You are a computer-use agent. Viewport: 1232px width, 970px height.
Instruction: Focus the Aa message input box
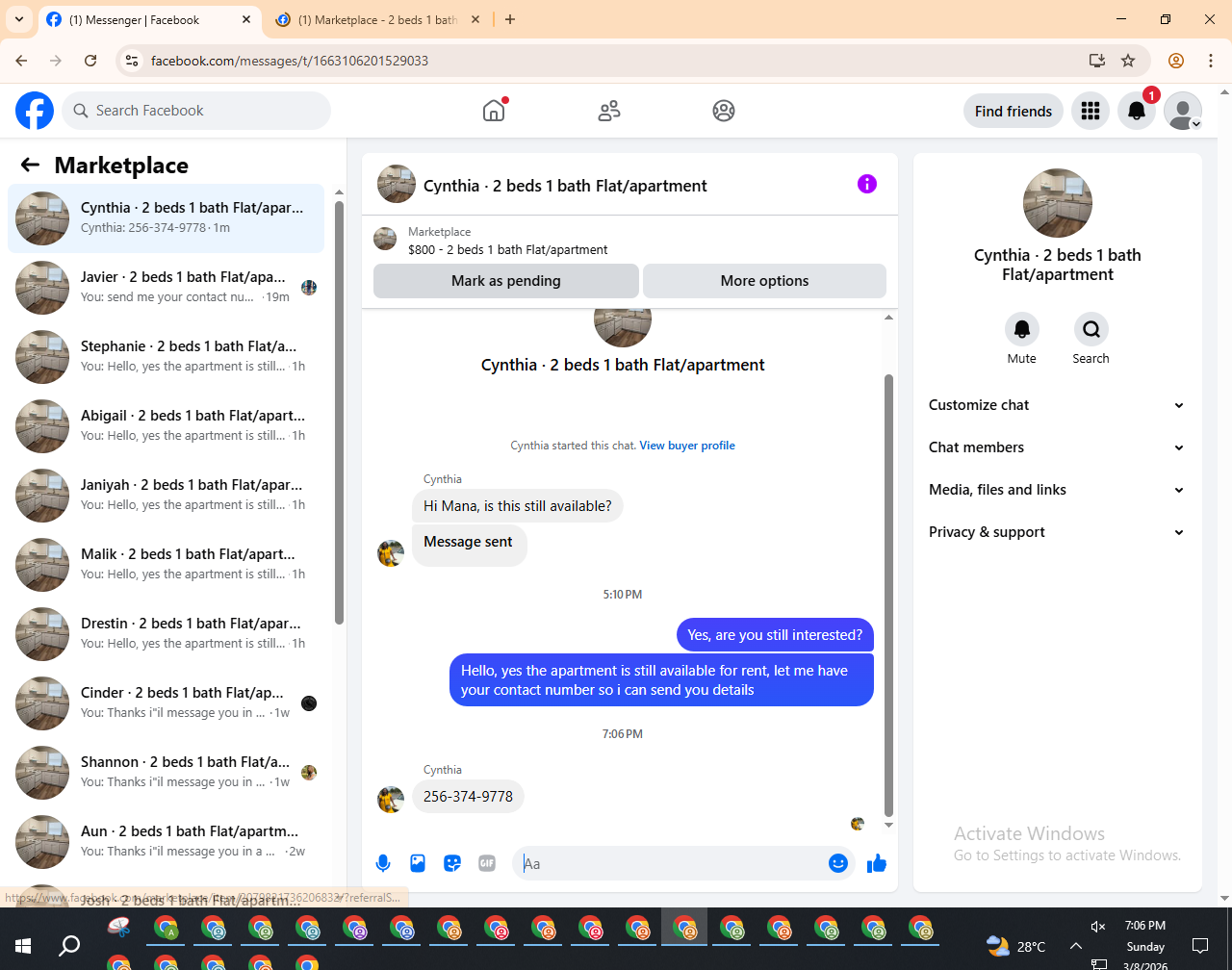coord(674,863)
